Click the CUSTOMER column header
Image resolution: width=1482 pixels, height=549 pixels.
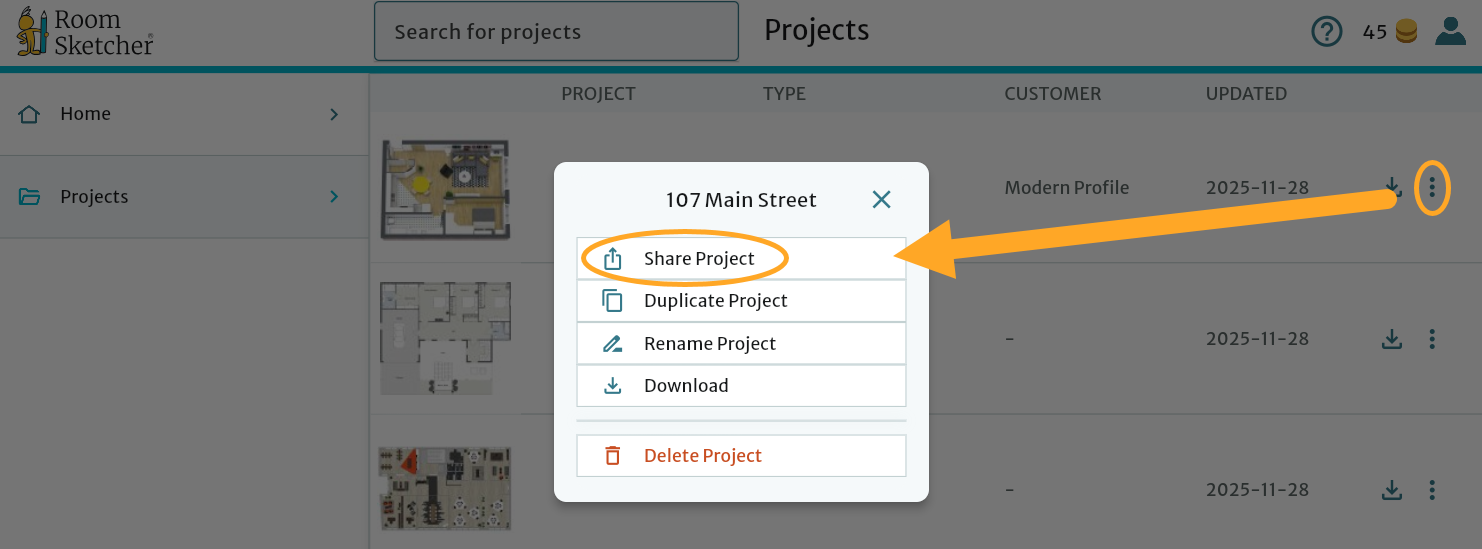click(1052, 94)
